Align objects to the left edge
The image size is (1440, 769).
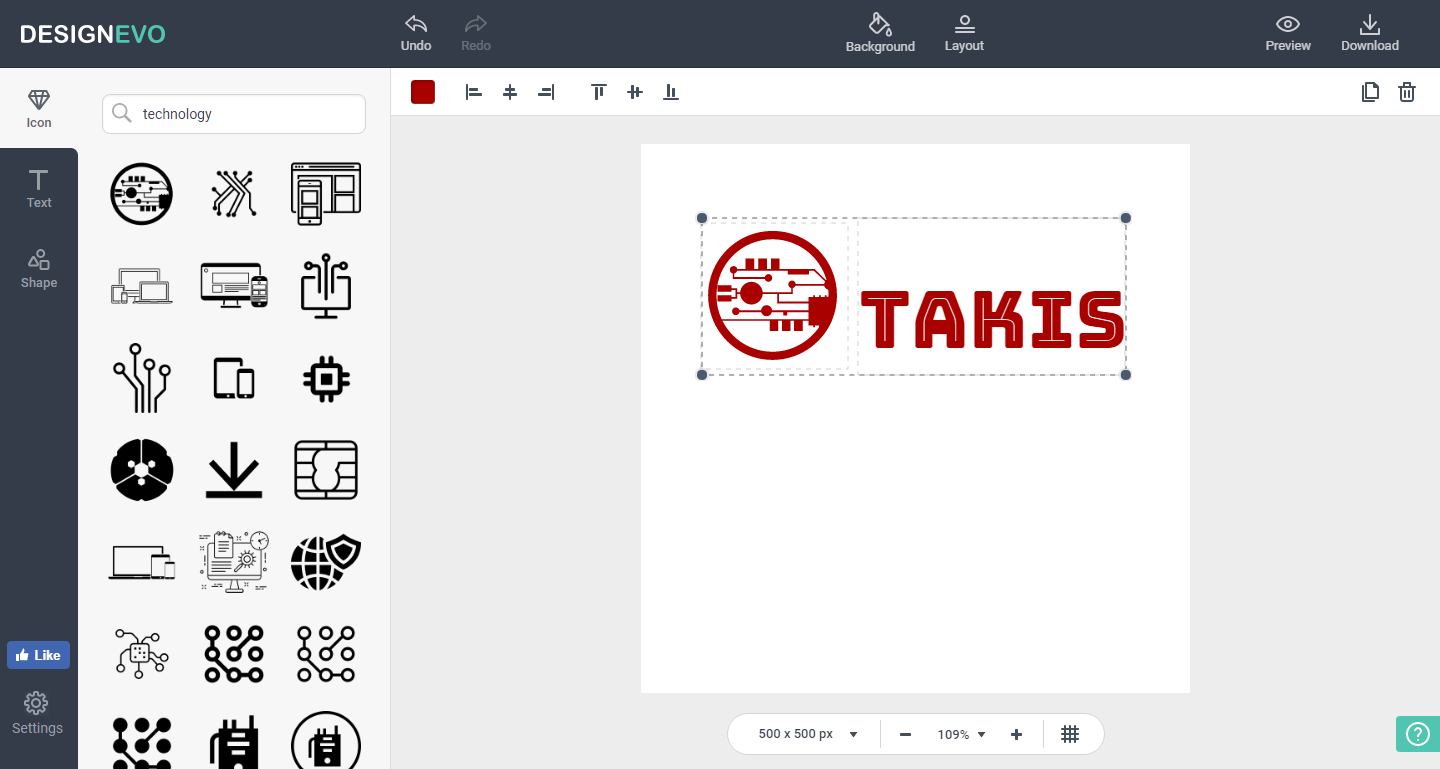pos(474,92)
